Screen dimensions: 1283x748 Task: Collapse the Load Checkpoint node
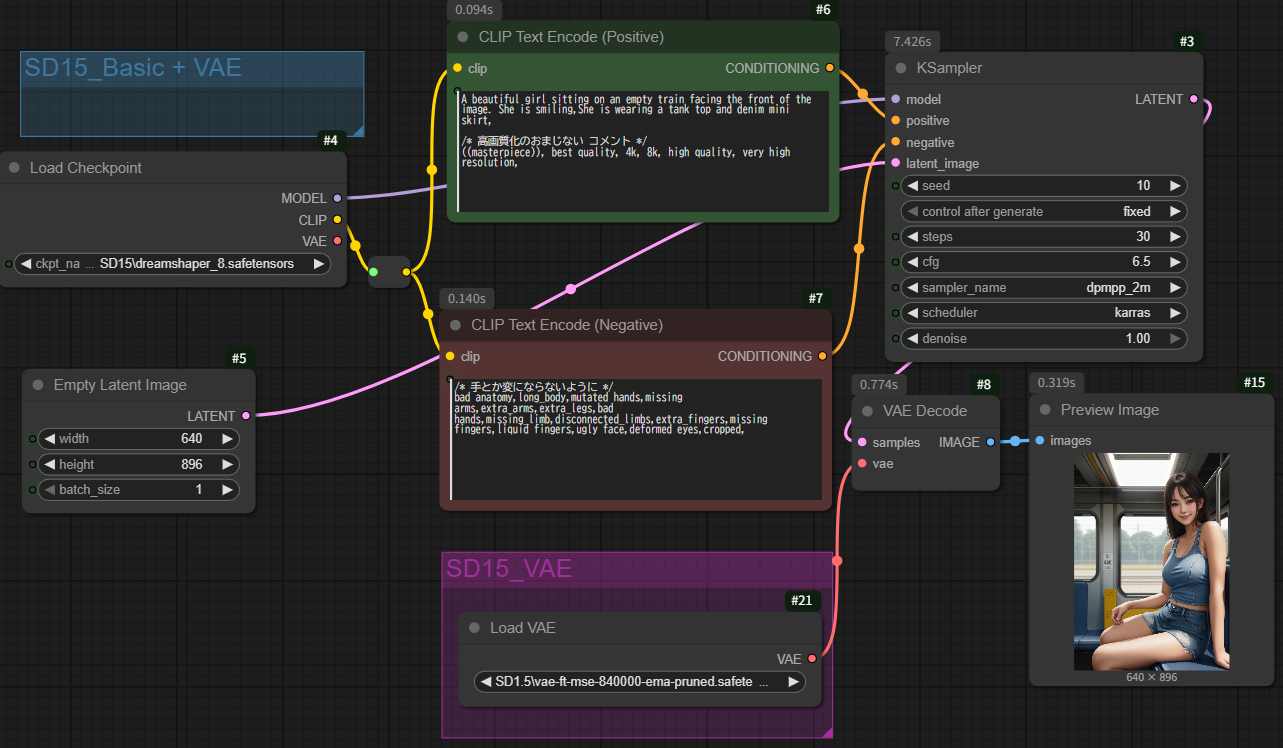(14, 168)
